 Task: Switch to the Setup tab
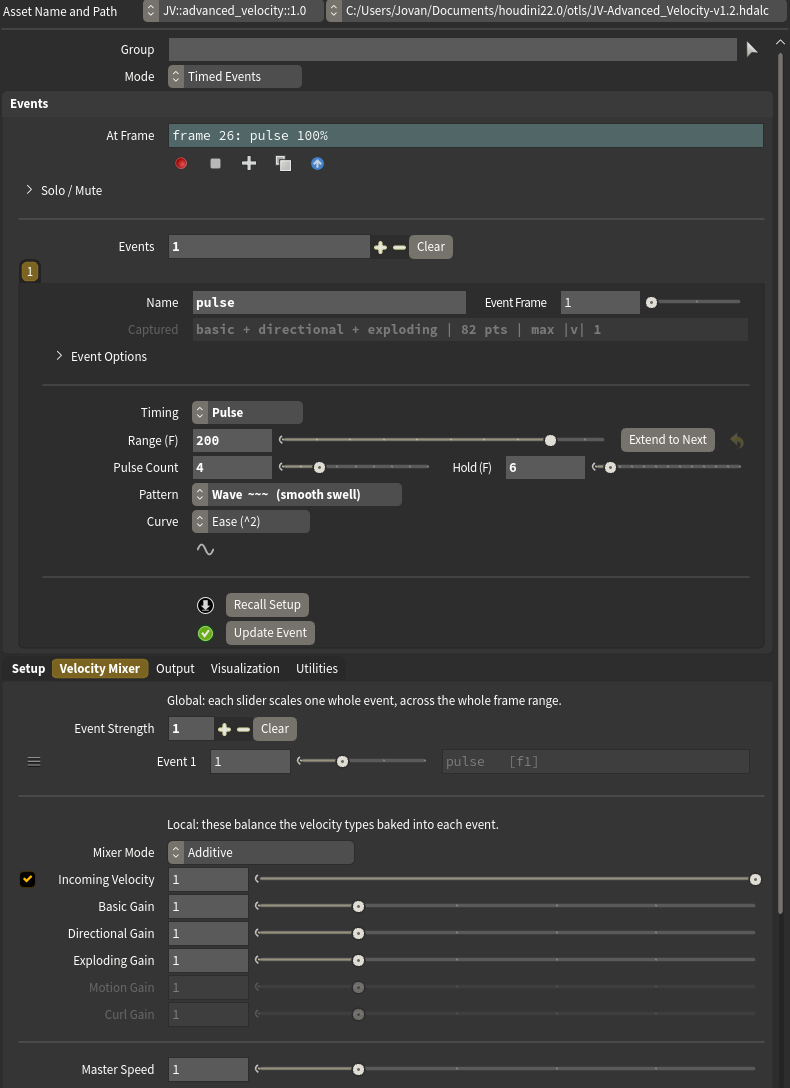tap(28, 668)
